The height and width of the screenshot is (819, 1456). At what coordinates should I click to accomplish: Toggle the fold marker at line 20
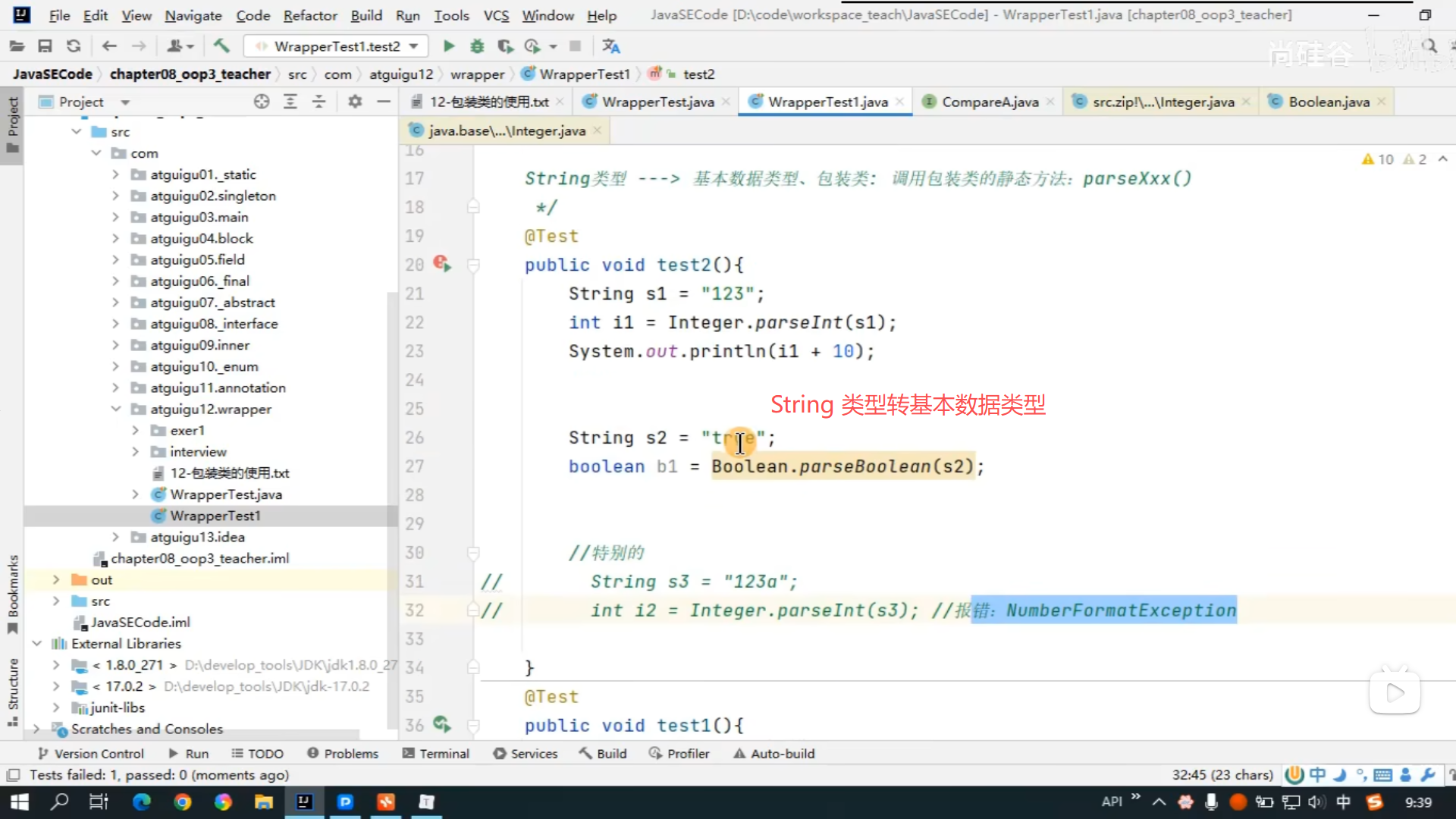(x=473, y=265)
